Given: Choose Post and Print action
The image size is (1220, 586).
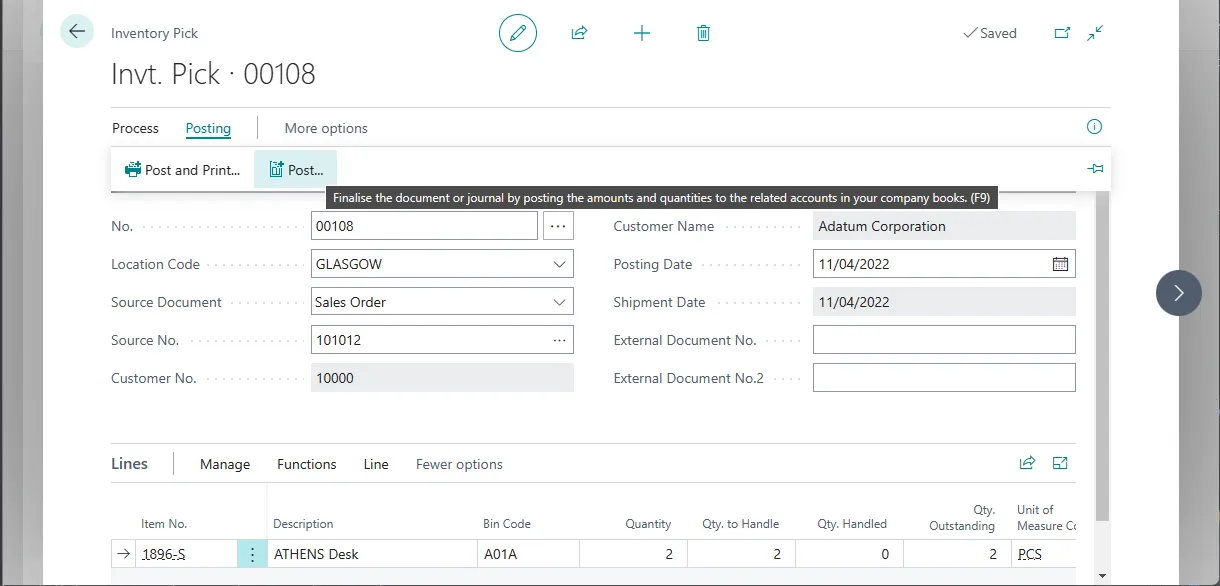Looking at the screenshot, I should pyautogui.click(x=182, y=170).
